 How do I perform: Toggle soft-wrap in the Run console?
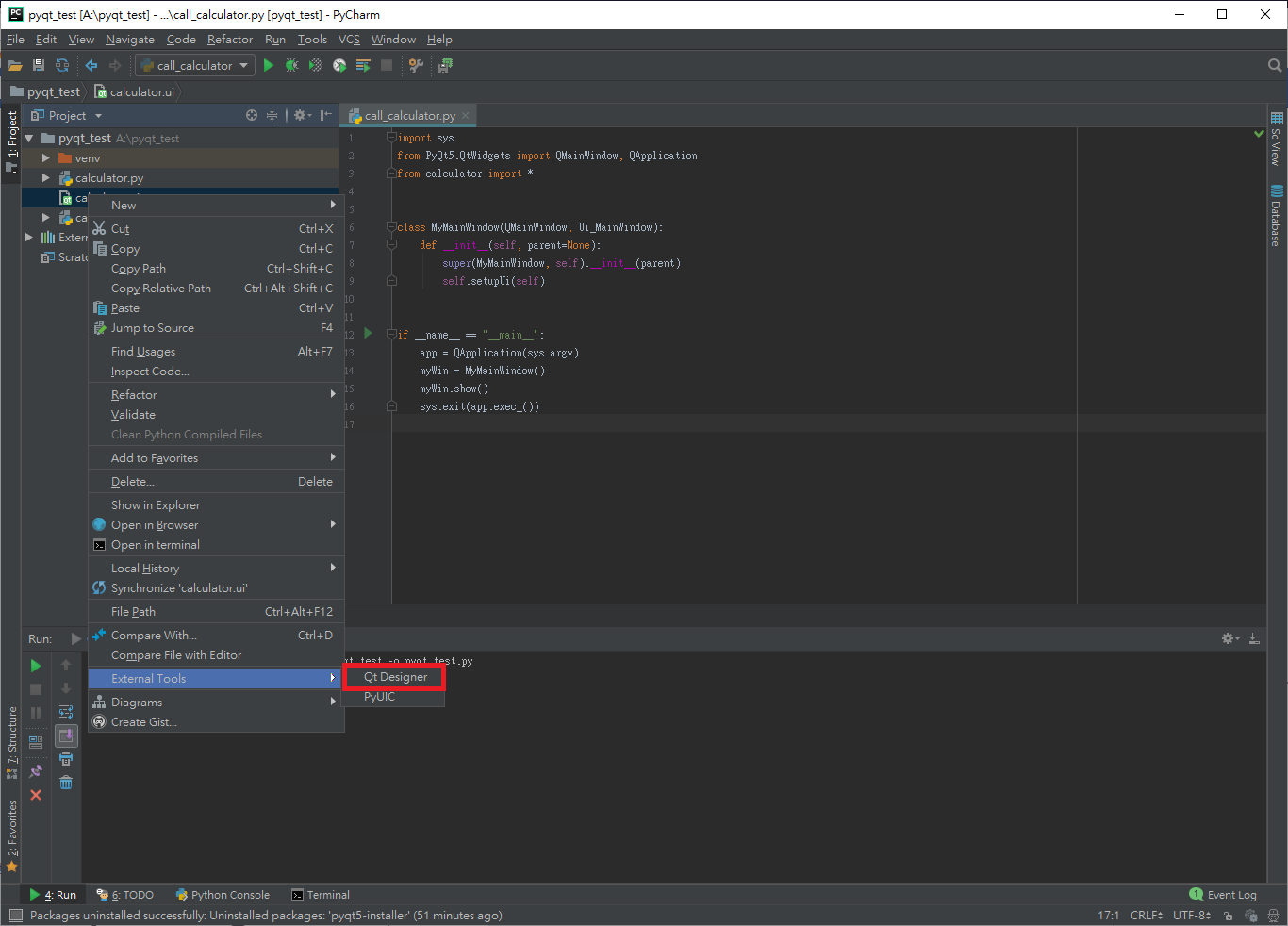tap(66, 712)
